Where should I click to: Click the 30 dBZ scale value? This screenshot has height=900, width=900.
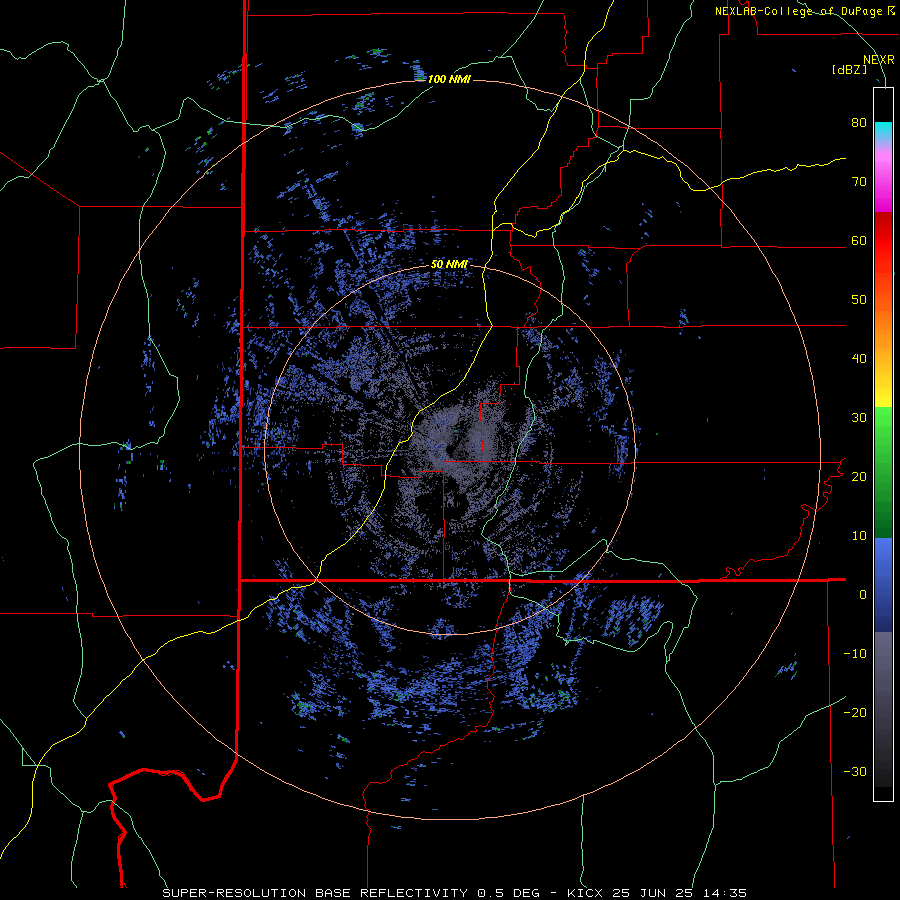(x=859, y=418)
